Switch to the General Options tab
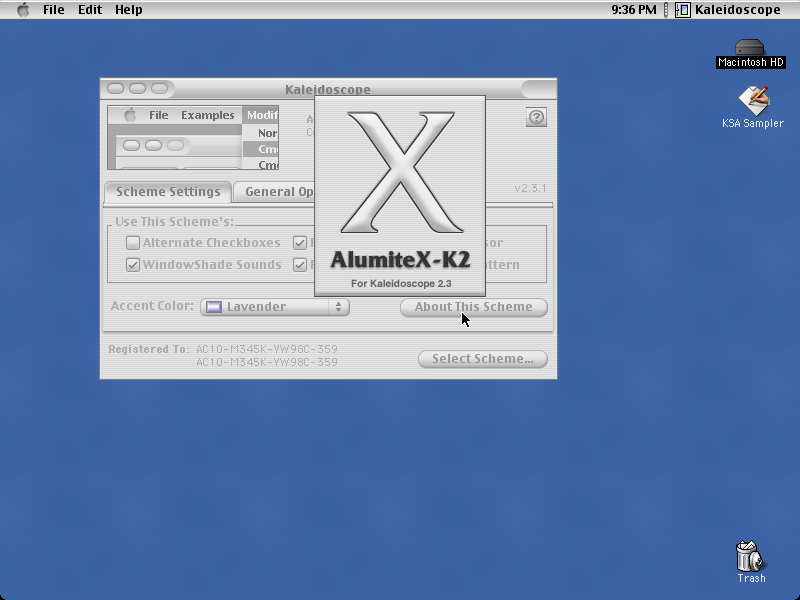Viewport: 800px width, 600px height. pyautogui.click(x=274, y=192)
